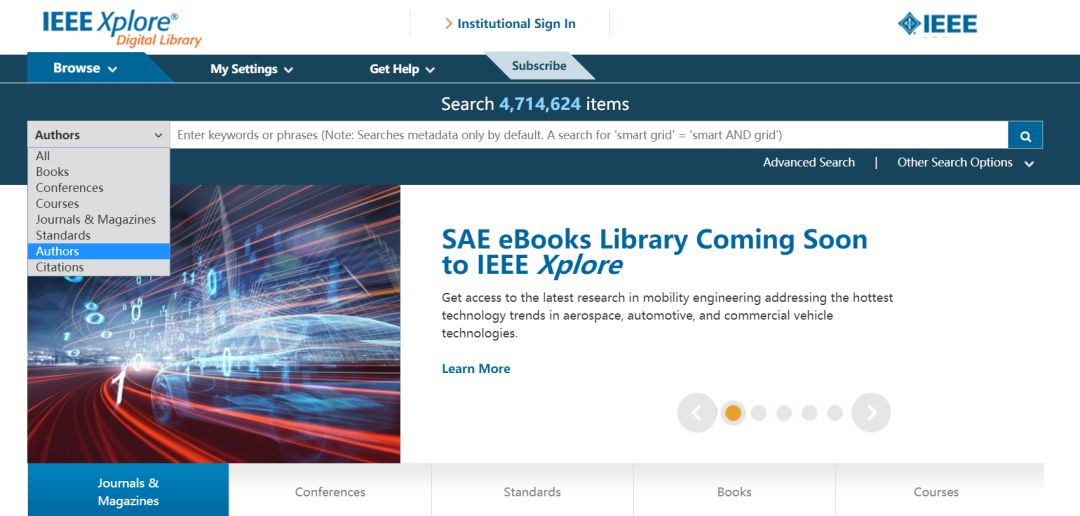This screenshot has height=516, width=1080.
Task: Choose Books in the search-type list
Action: tap(98, 172)
